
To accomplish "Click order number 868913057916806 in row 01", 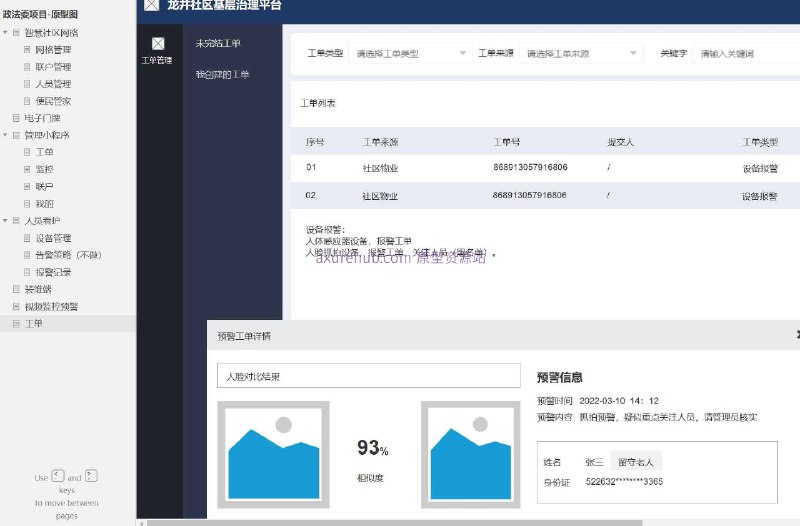I will click(x=530, y=167).
